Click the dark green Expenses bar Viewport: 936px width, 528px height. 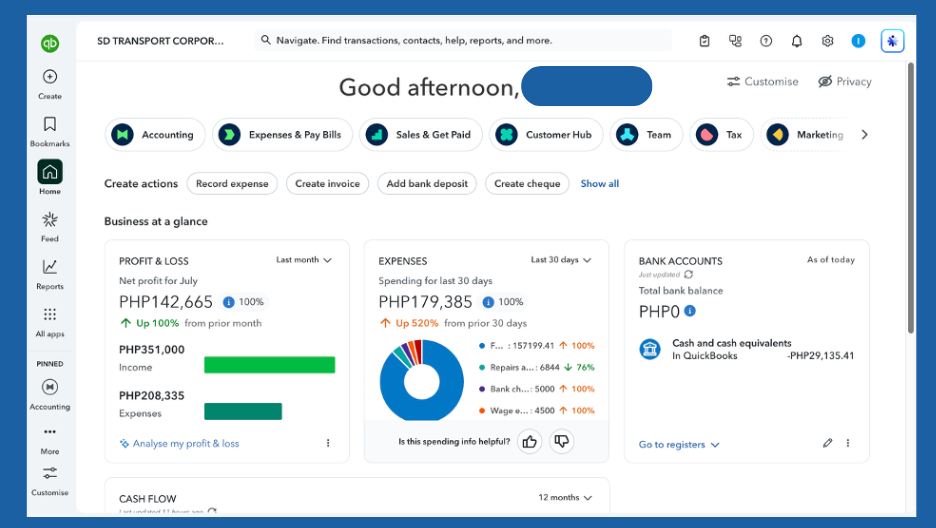coord(243,412)
